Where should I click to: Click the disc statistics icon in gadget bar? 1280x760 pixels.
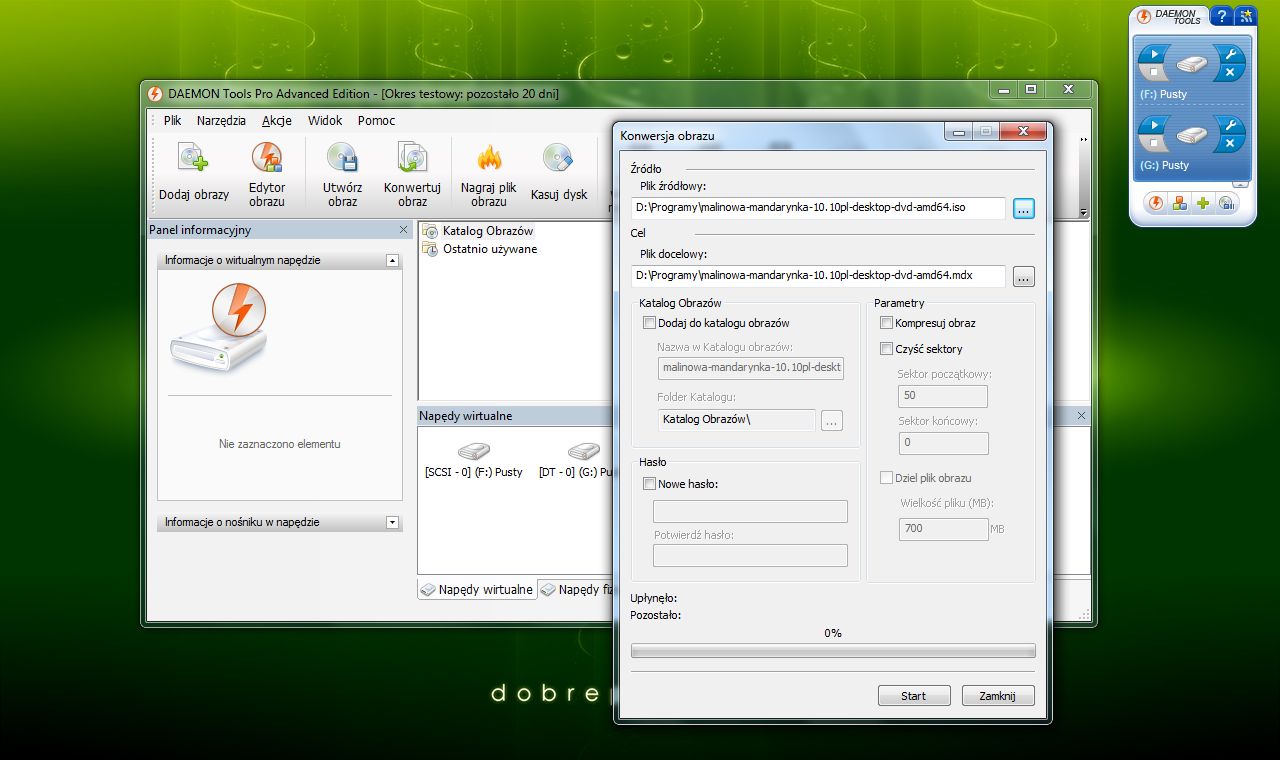(x=1226, y=203)
